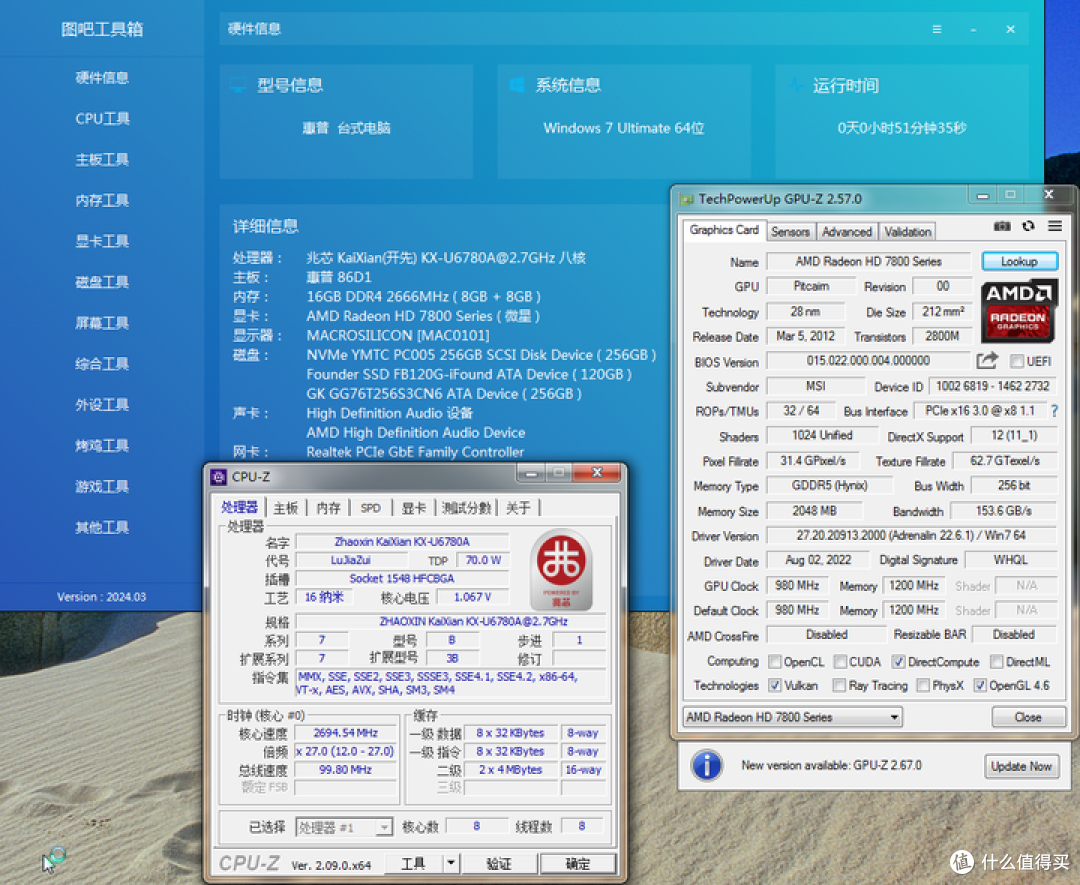Select the Graphics Card tab
Screen dimensions: 1080x885
724,230
